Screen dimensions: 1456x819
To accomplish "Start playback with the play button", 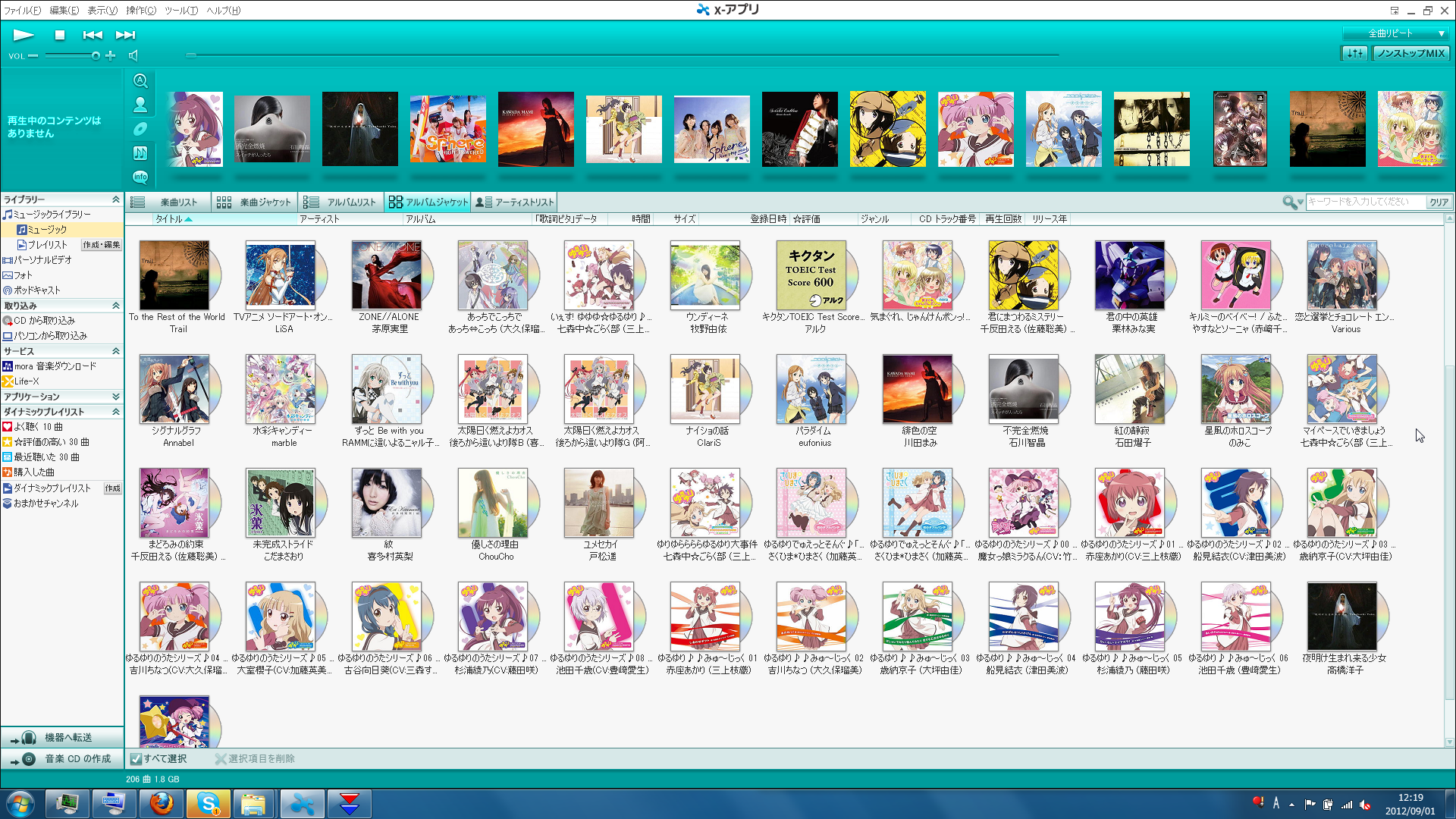I will (24, 35).
